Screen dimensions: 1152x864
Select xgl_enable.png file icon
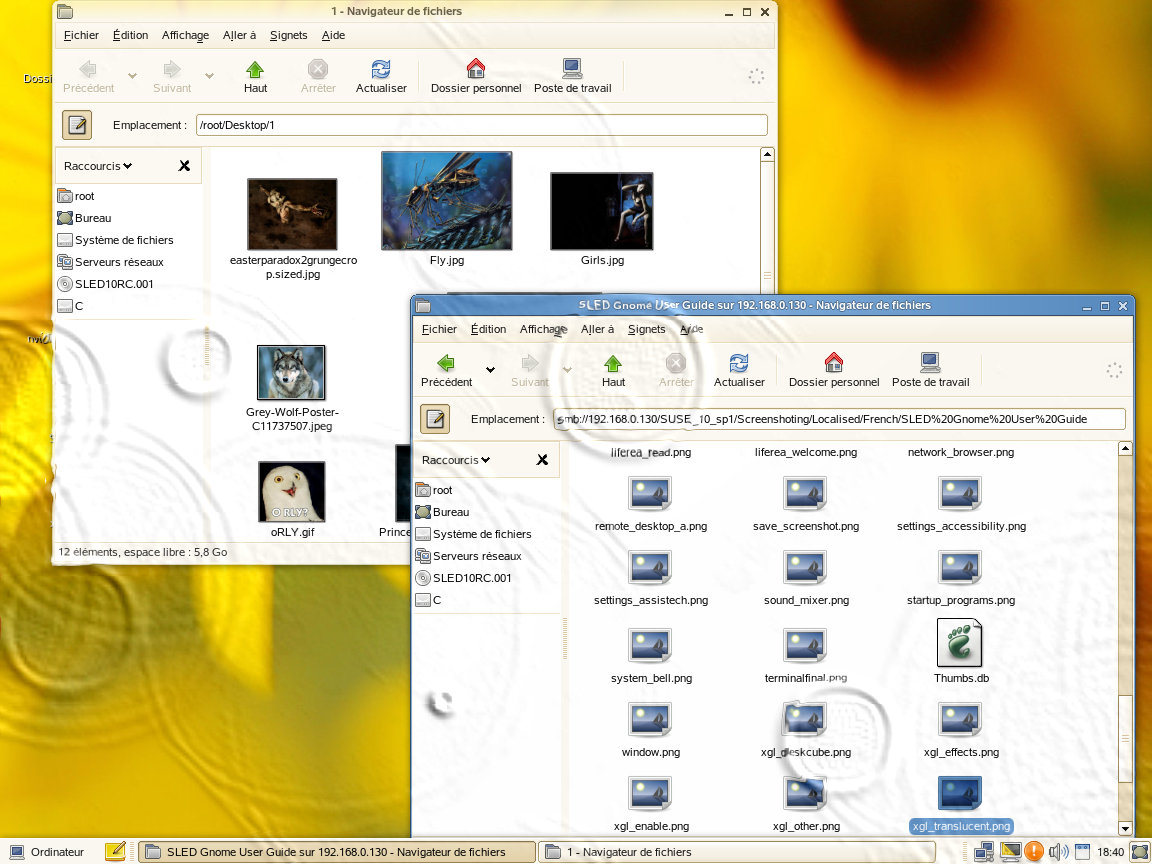point(650,793)
